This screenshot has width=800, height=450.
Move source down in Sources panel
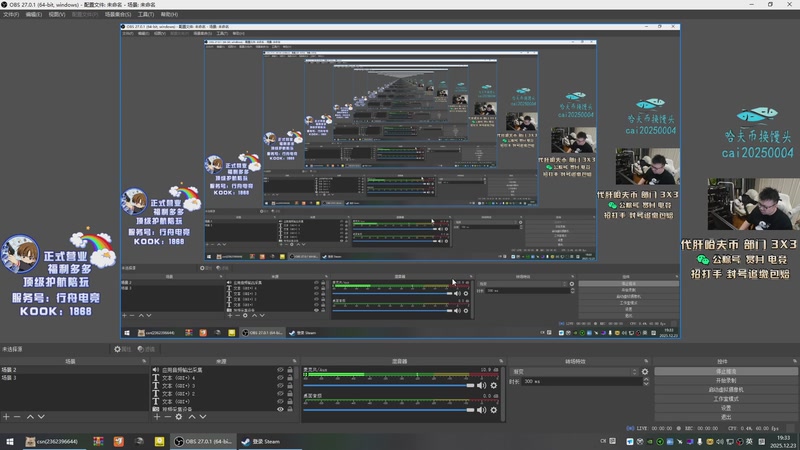click(203, 417)
